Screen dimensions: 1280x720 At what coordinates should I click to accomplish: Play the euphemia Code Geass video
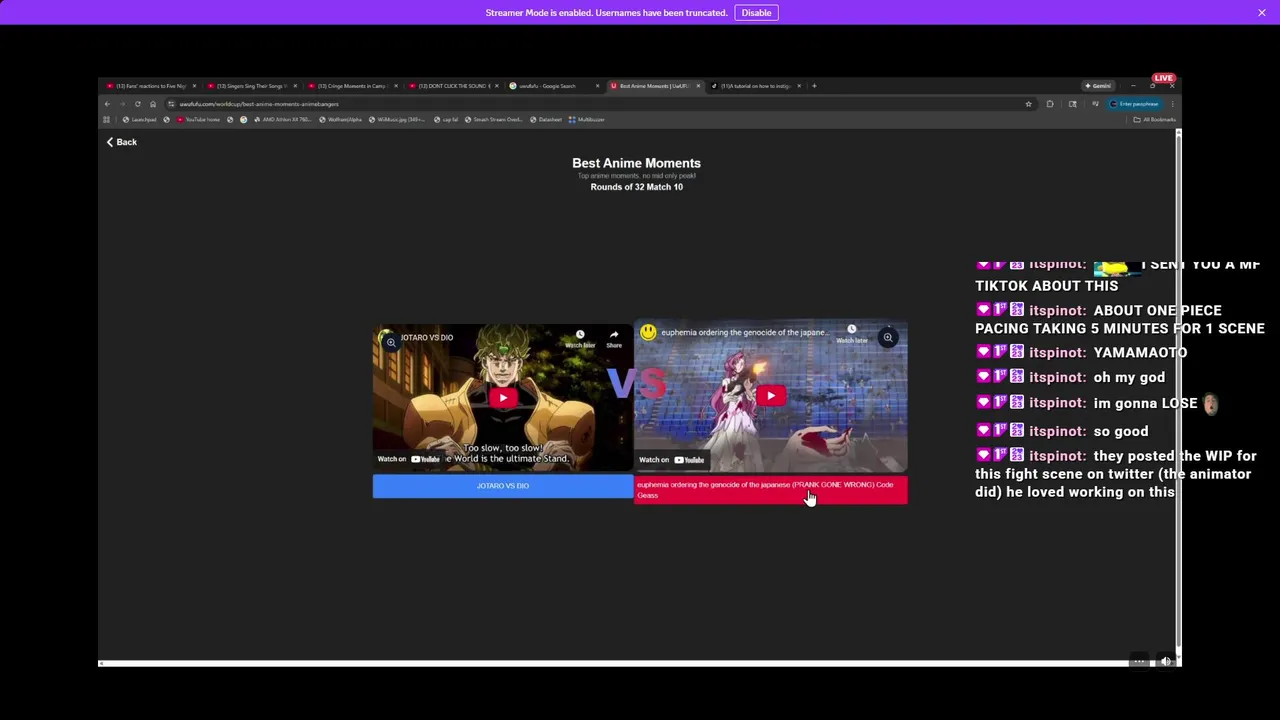[x=771, y=396]
